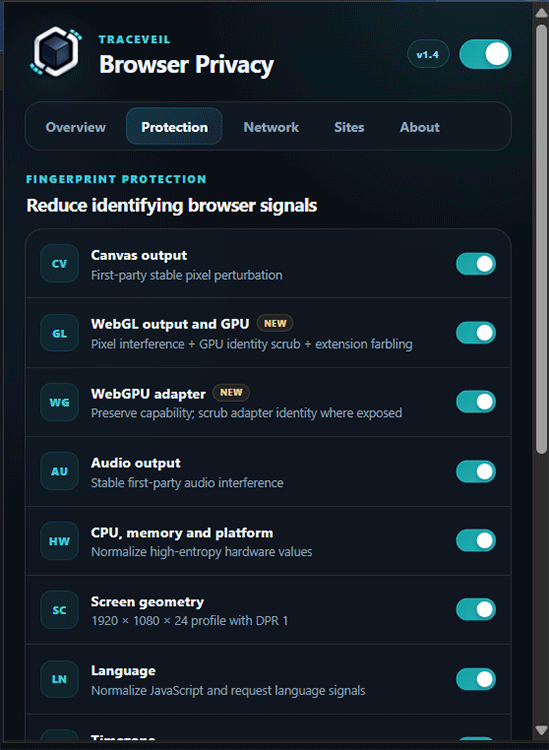The width and height of the screenshot is (549, 750).
Task: Click the scrollbar up arrow
Action: tap(541, 13)
